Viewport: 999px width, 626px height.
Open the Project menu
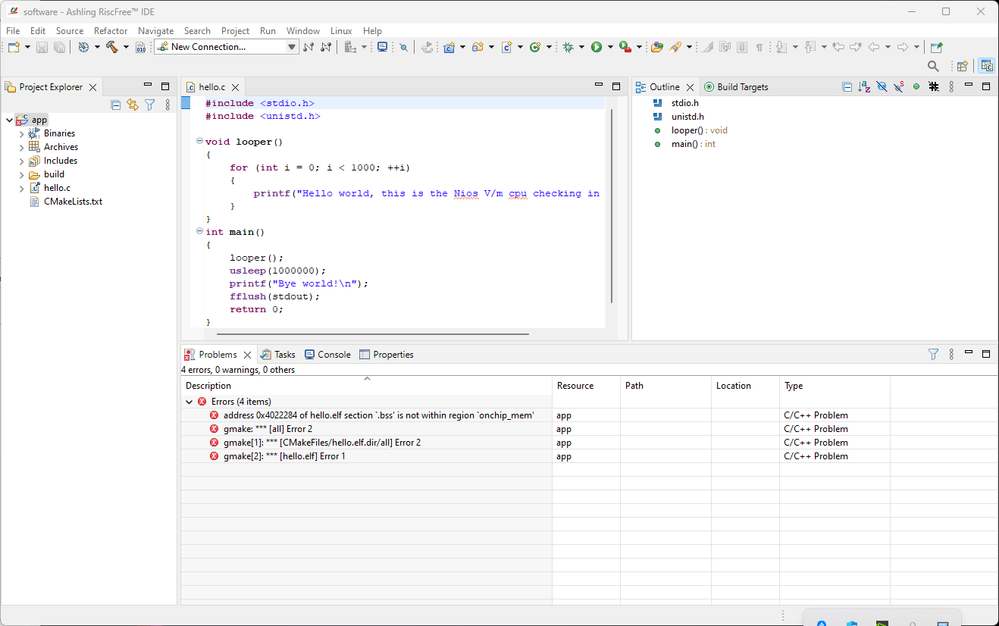click(x=235, y=31)
